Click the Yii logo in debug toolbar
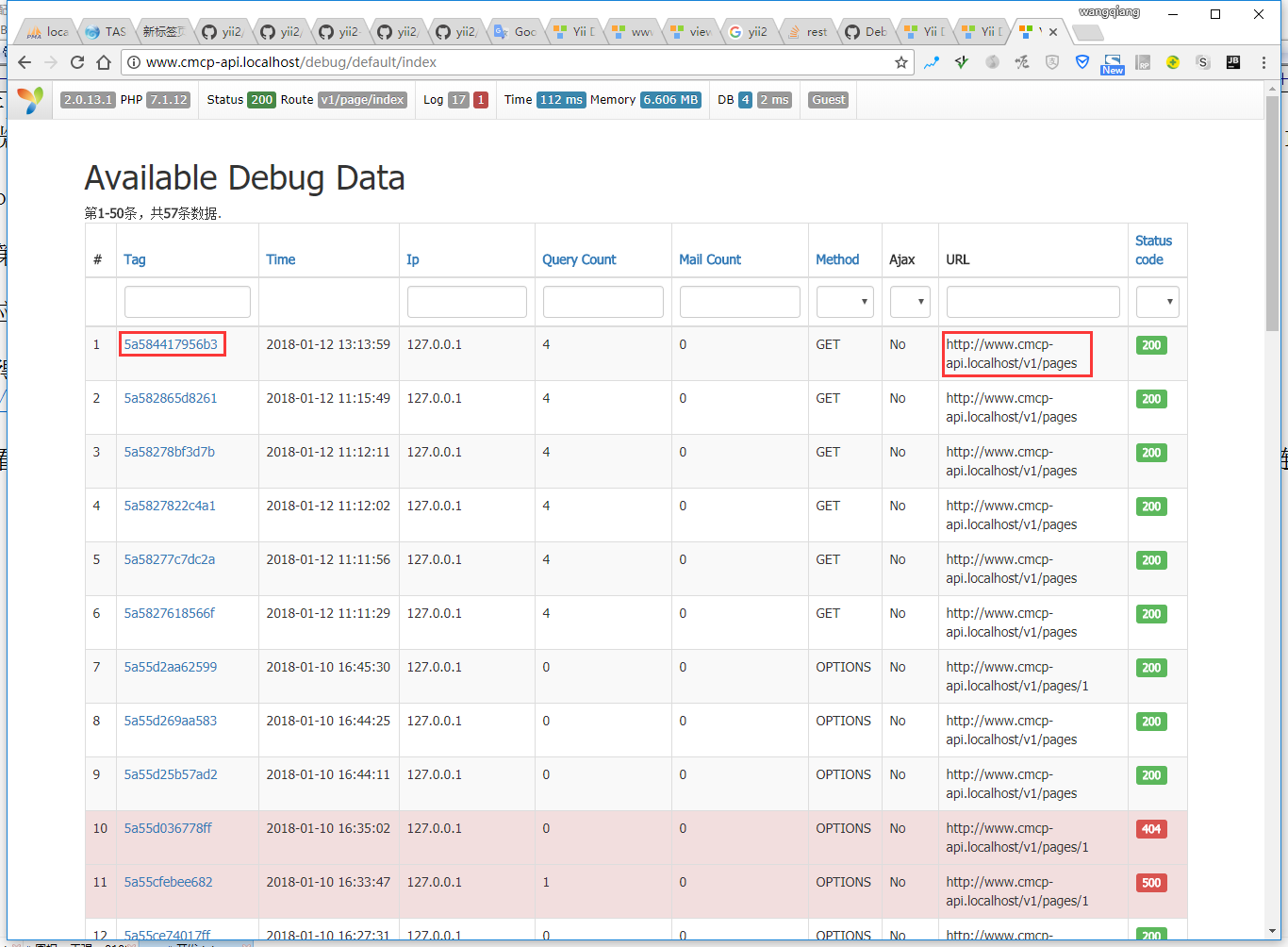Screen dimensions: 1288x947 point(31,100)
